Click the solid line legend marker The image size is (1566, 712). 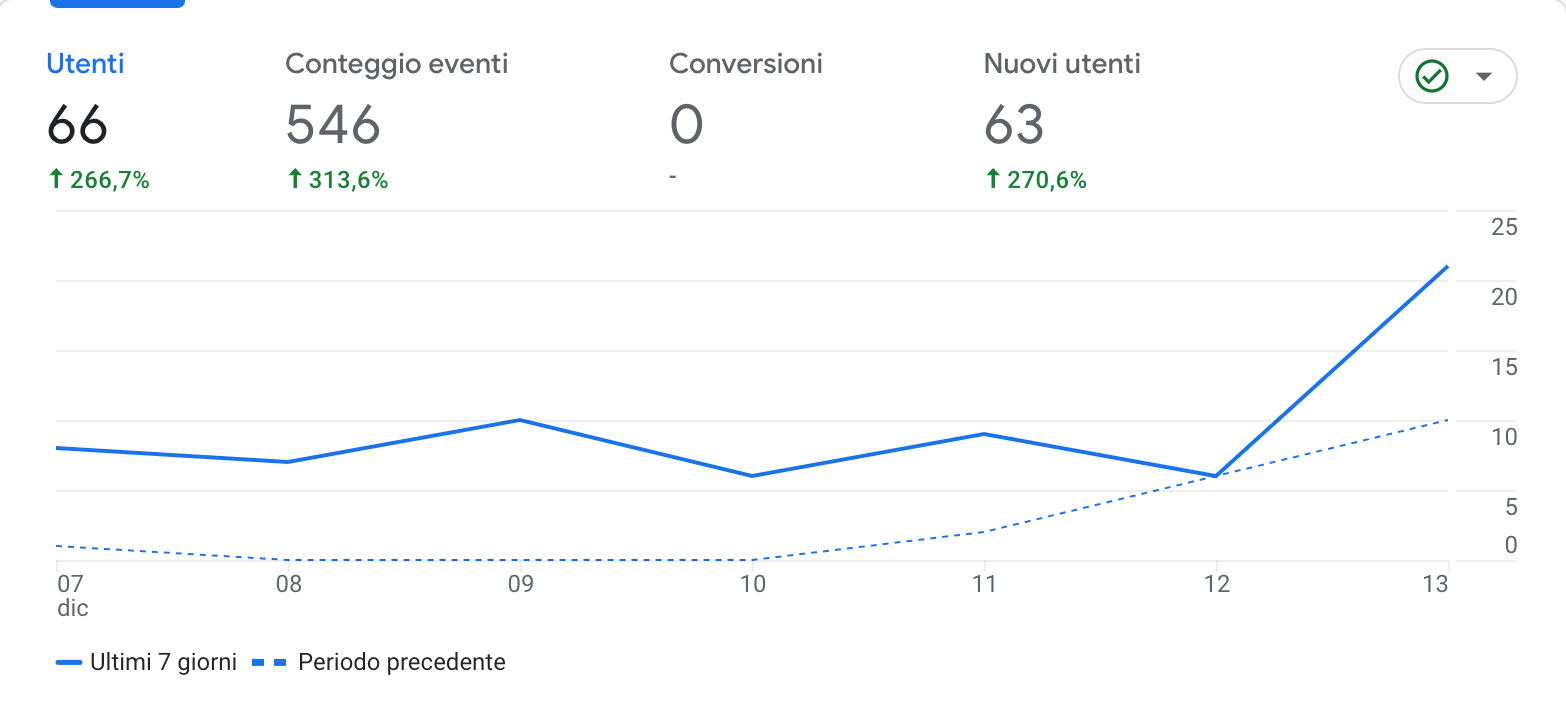(69, 663)
